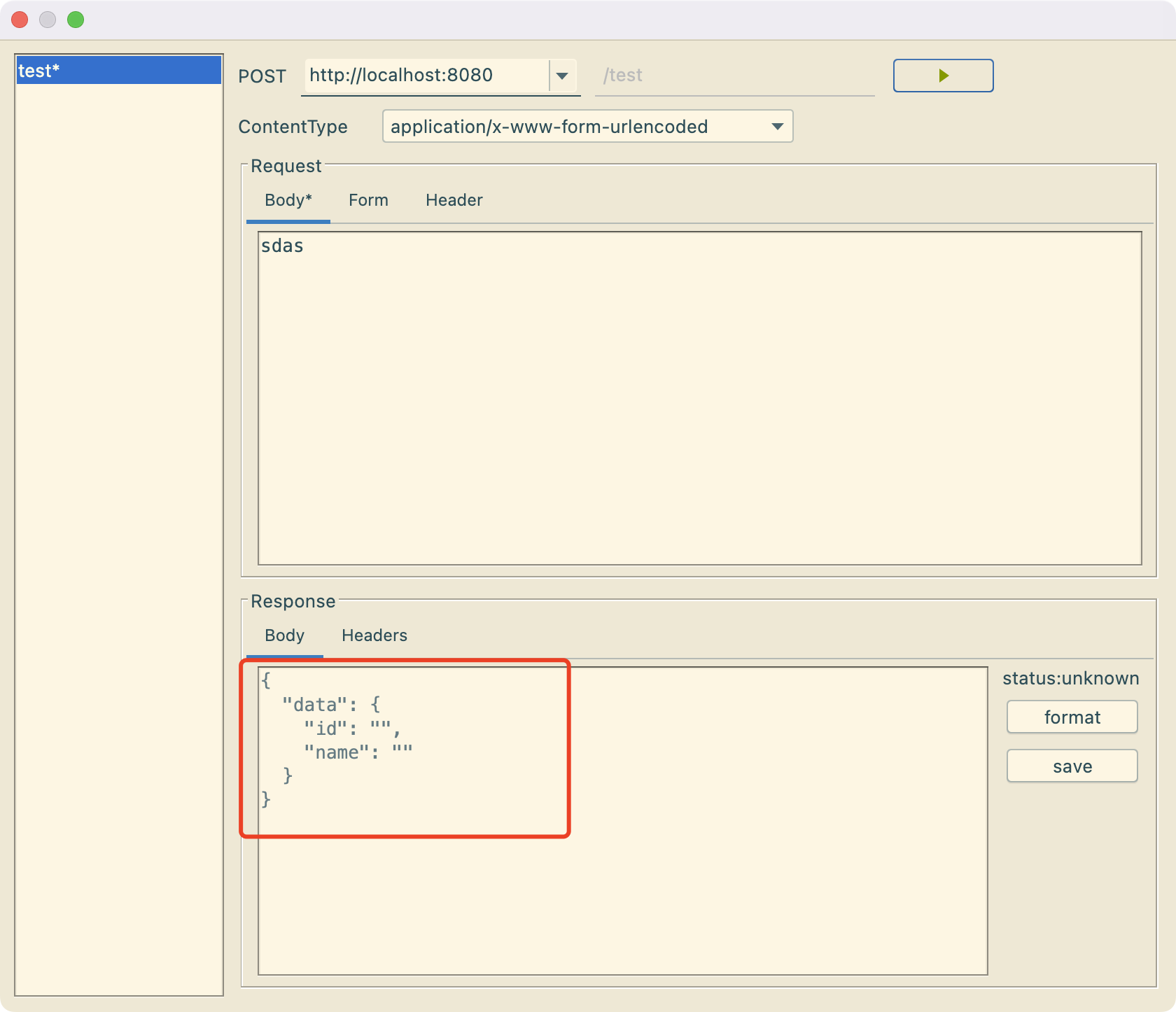This screenshot has height=1012, width=1176.
Task: Expand the ContentType combo box
Action: click(587, 127)
